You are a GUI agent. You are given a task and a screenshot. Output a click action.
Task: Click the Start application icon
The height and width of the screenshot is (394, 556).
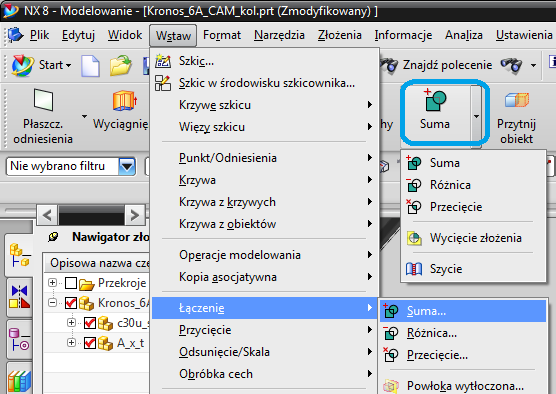[x=23, y=66]
